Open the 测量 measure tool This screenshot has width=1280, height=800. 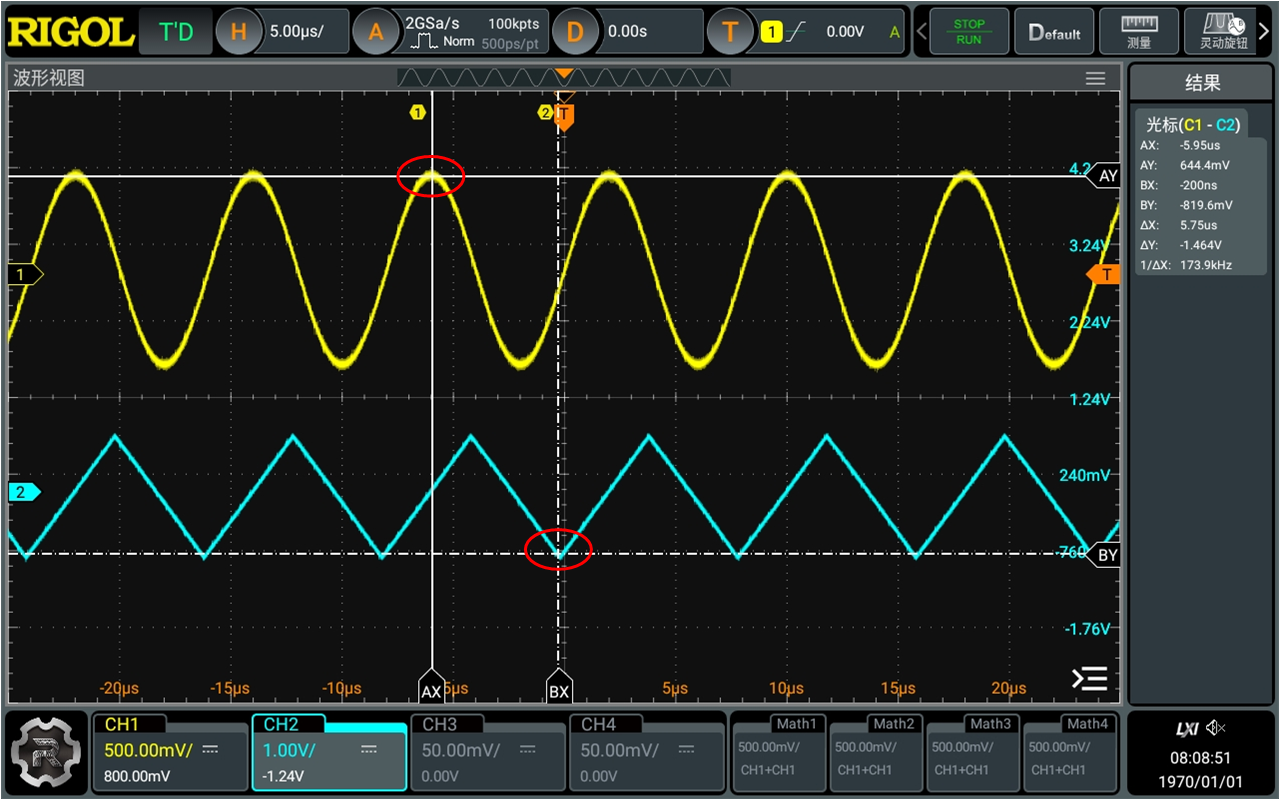coord(1139,32)
